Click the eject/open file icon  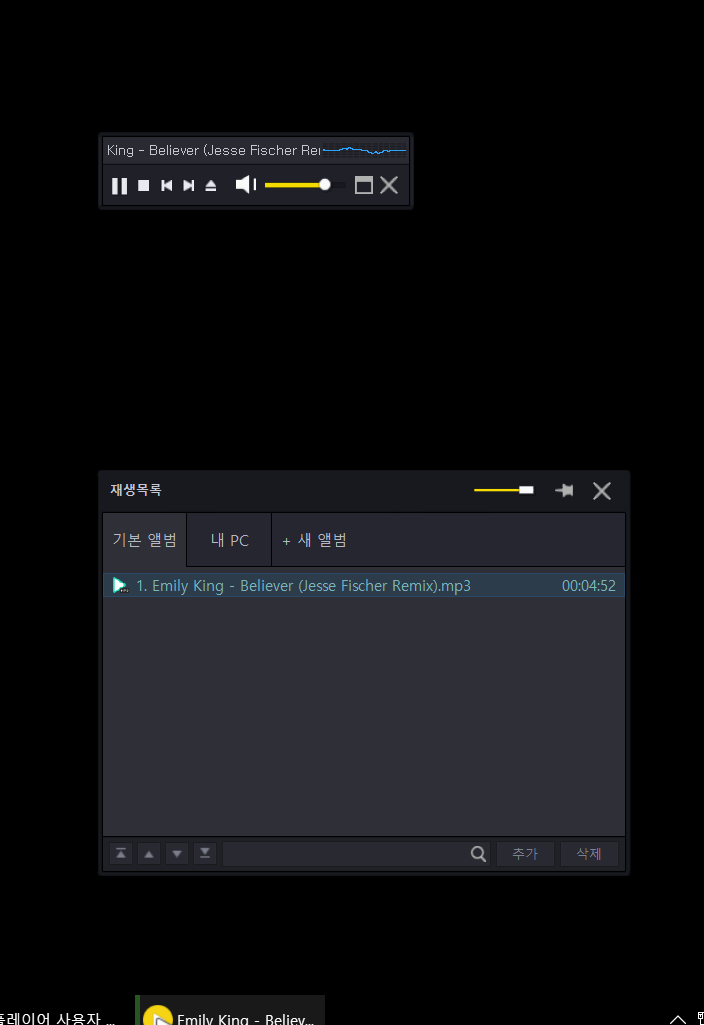point(210,186)
